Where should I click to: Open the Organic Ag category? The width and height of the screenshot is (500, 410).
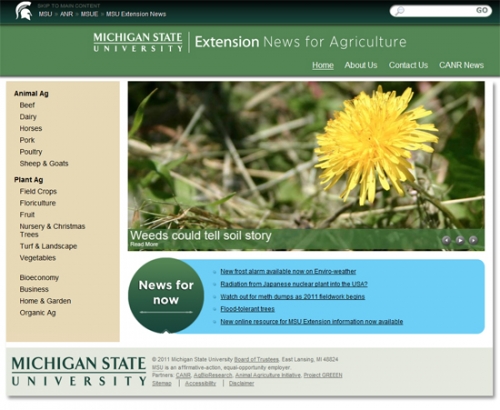[38, 313]
